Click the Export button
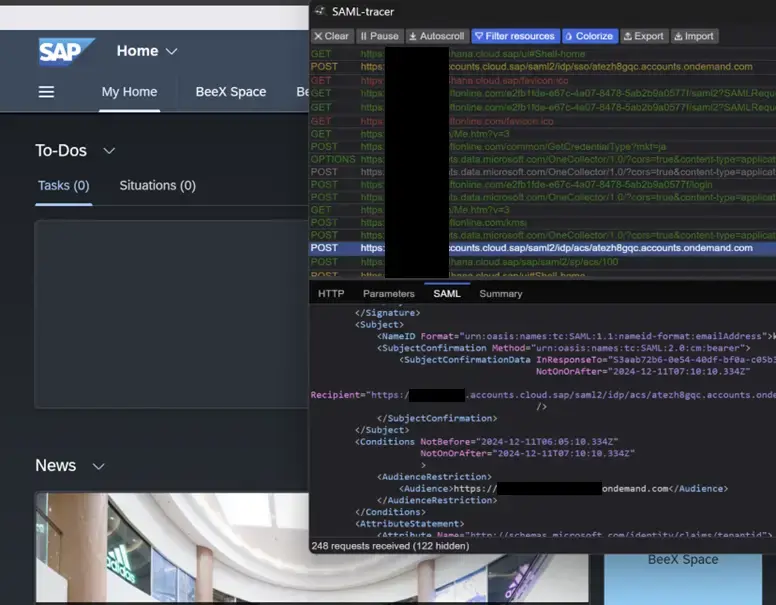Viewport: 776px width, 605px height. pos(644,36)
